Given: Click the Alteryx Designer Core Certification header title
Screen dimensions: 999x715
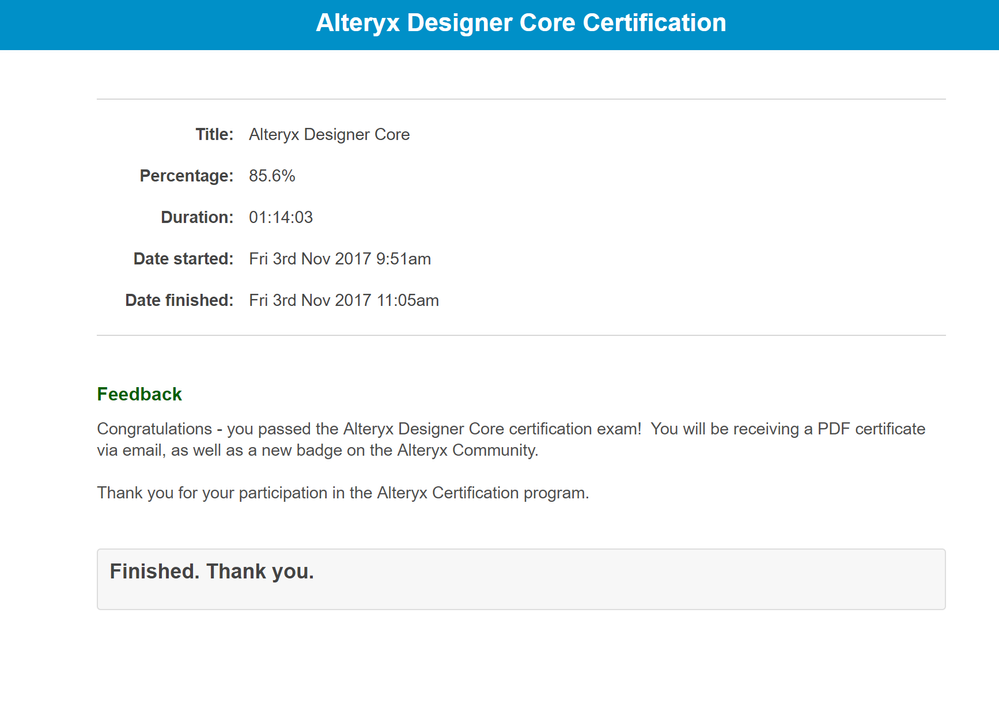Looking at the screenshot, I should coord(521,23).
